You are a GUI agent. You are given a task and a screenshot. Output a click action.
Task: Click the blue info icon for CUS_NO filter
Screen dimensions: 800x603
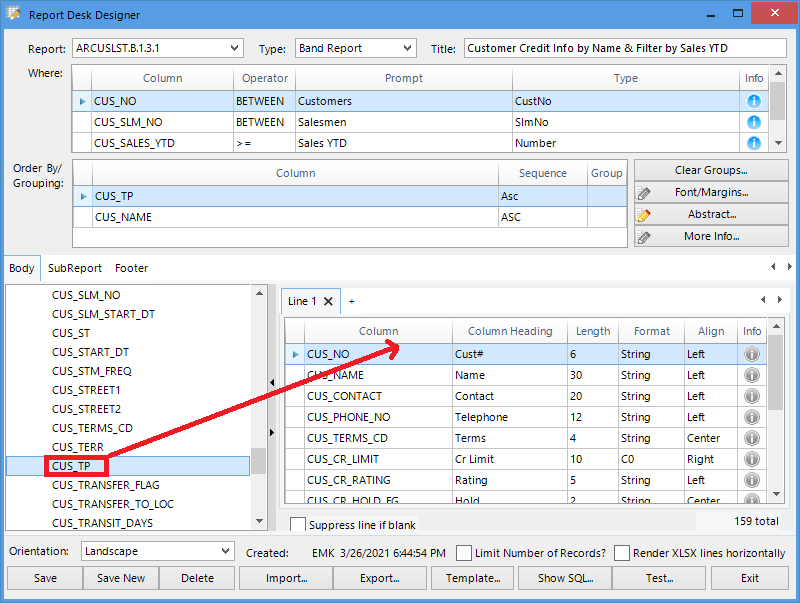click(753, 101)
